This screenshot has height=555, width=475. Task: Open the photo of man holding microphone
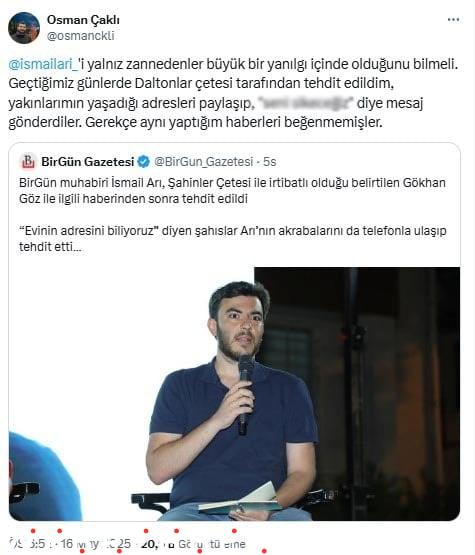[234, 394]
